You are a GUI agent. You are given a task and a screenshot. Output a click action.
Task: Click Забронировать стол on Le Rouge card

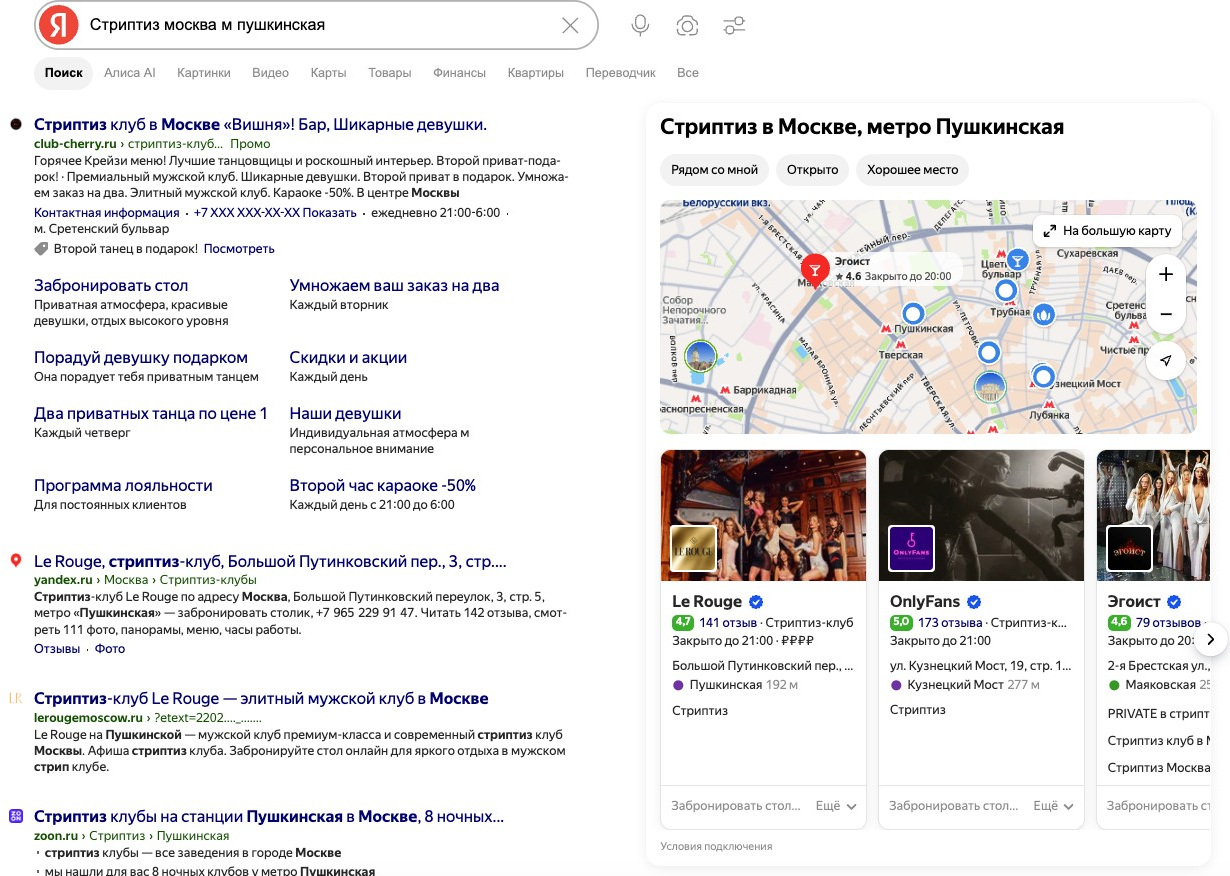(x=736, y=806)
